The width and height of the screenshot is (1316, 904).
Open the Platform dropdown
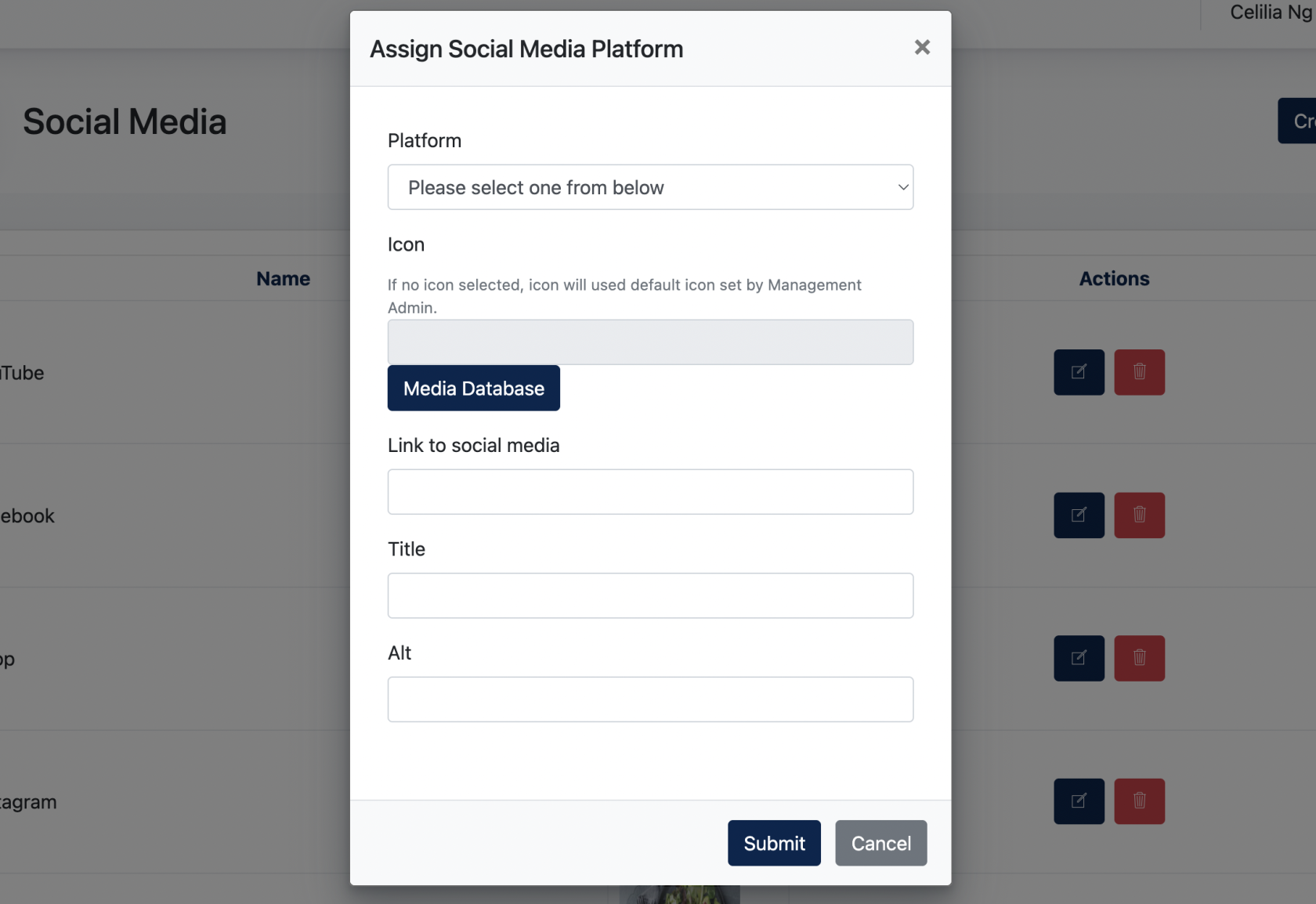(x=650, y=187)
